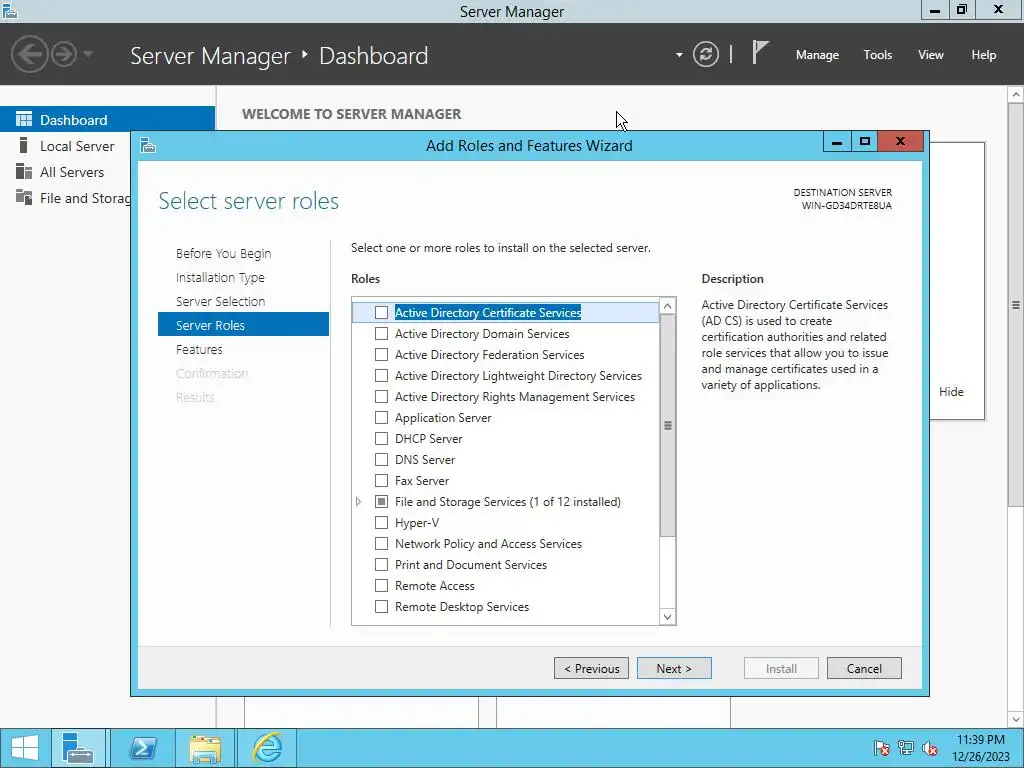
Task: Enable the Application Server role
Action: (x=381, y=417)
